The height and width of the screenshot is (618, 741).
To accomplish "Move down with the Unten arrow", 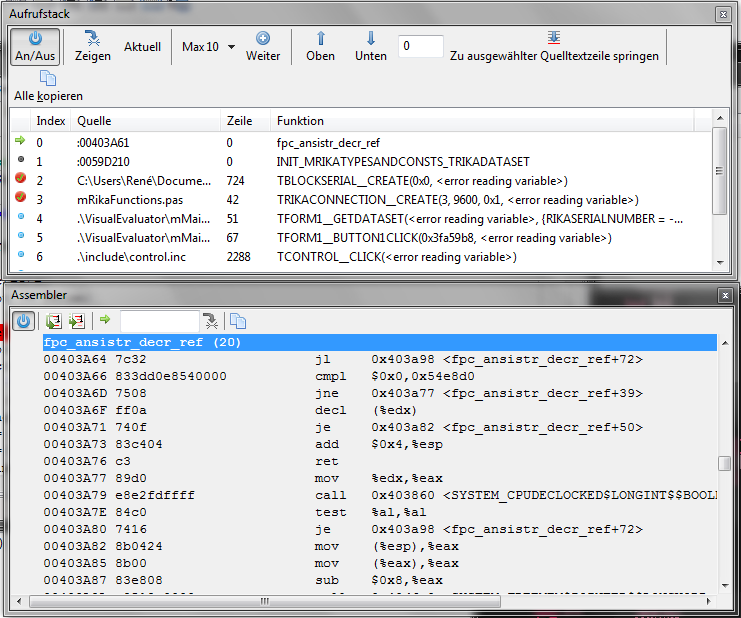I will coord(370,46).
